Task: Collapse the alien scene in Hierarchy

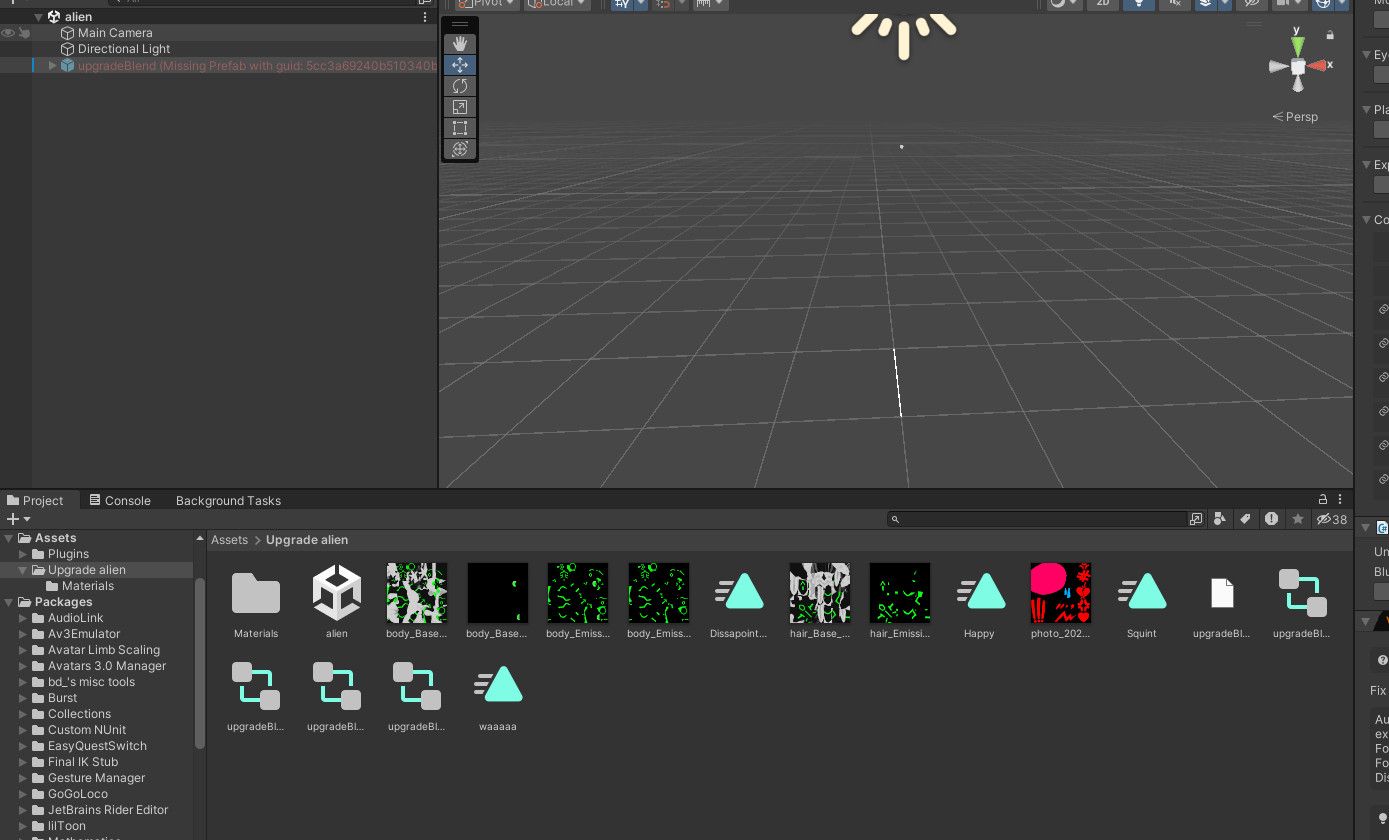Action: pyautogui.click(x=39, y=17)
